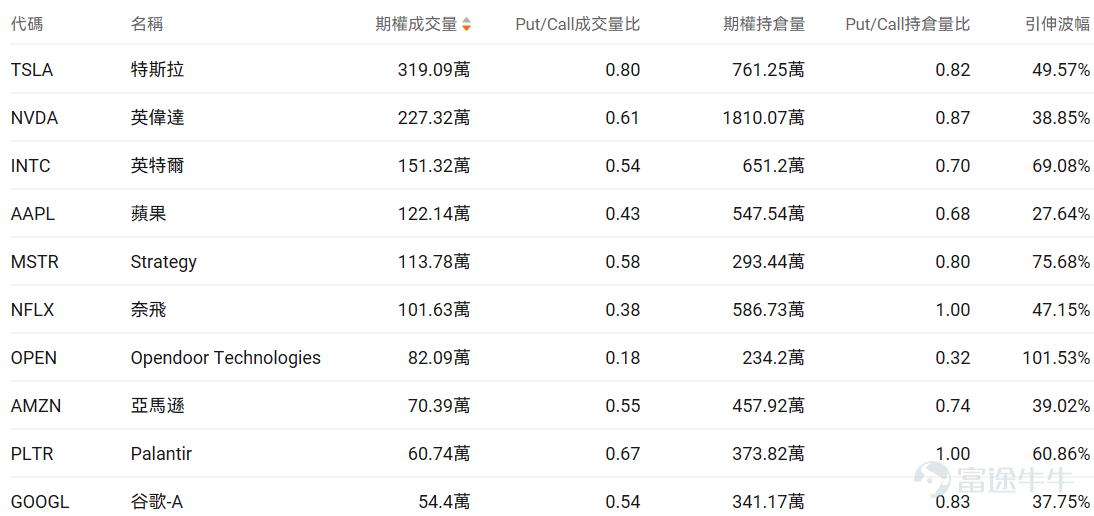This screenshot has width=1094, height=516.
Task: Click OPEN implied volatility 101.53%
Action: coord(1056,358)
